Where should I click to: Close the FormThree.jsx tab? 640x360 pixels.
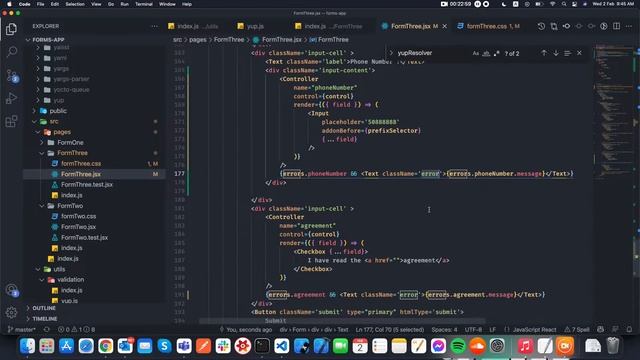(x=444, y=26)
